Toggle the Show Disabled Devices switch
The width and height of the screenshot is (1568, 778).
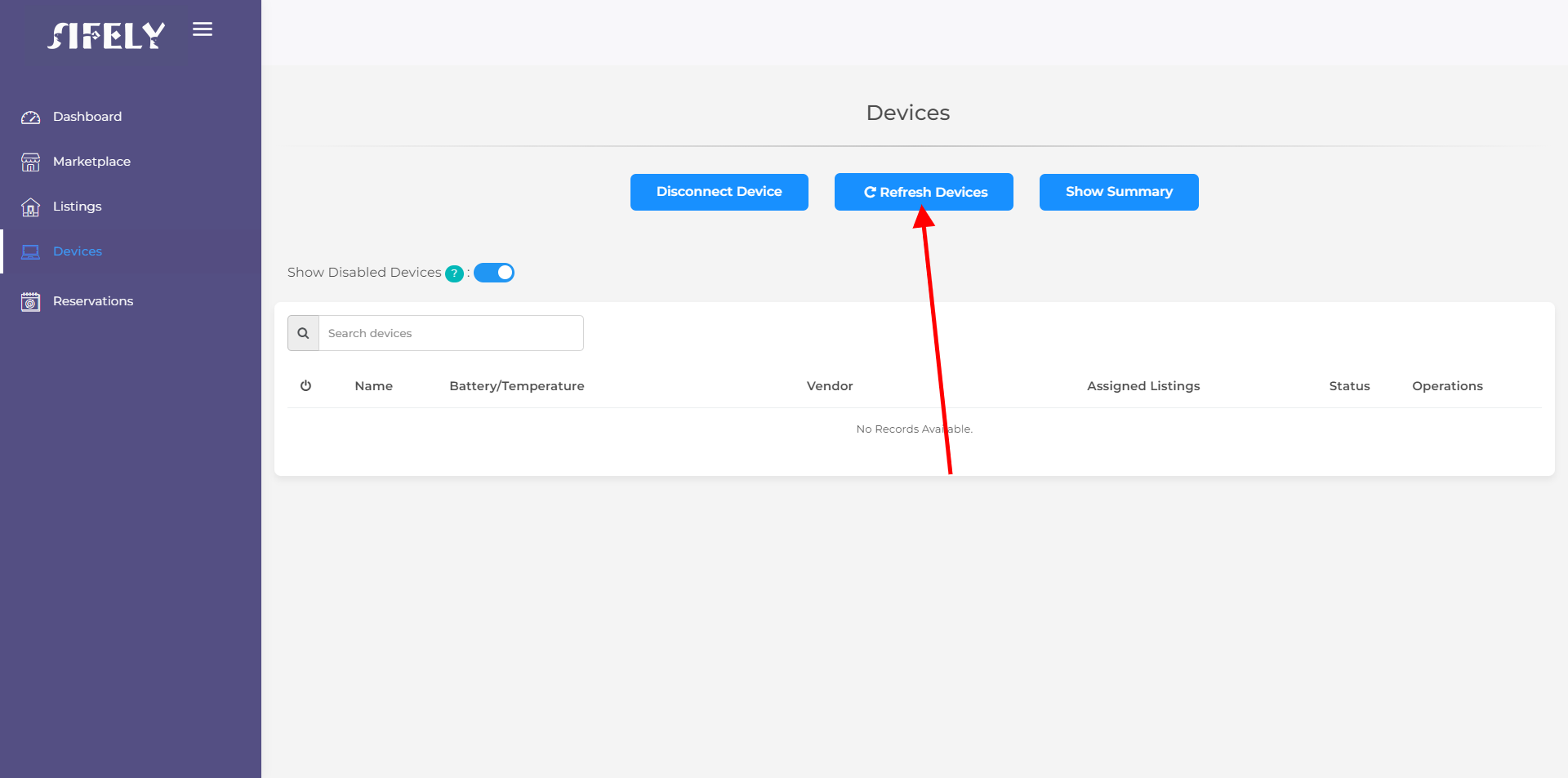[x=494, y=273]
